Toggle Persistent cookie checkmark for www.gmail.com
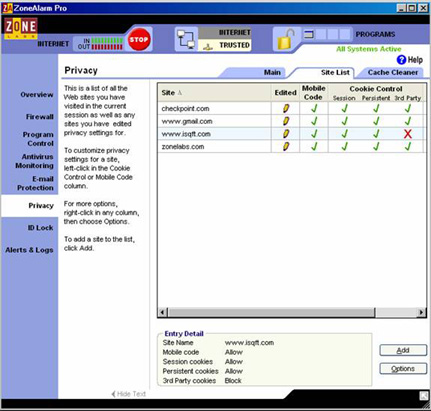Viewport: 431px width, 411px height. [376, 121]
